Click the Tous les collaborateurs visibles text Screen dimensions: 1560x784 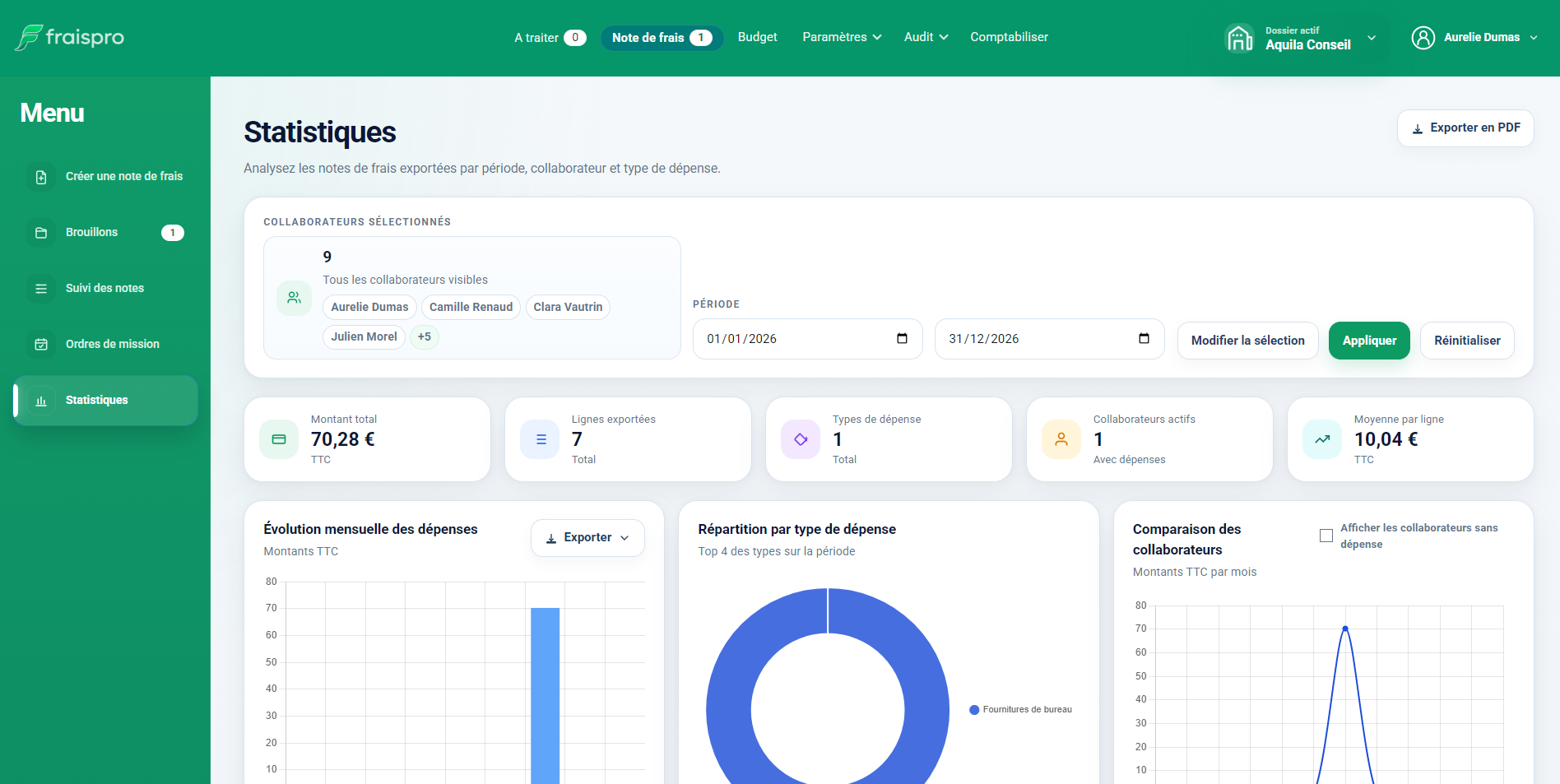pos(405,281)
